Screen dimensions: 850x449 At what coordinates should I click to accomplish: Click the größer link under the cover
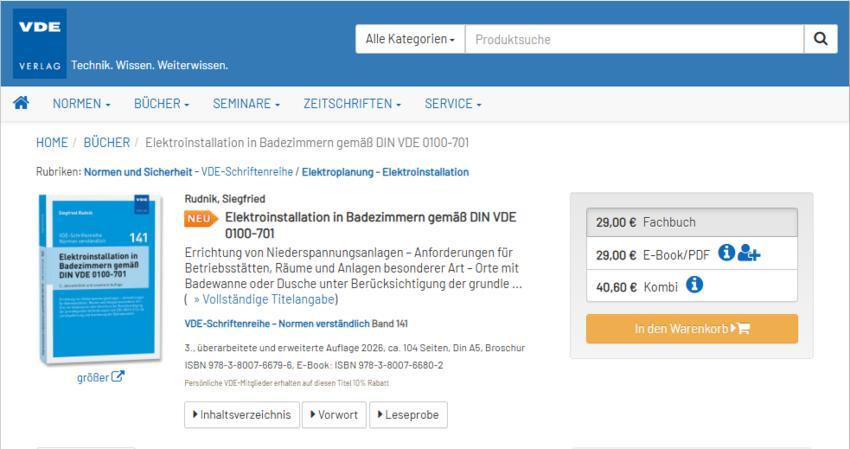click(93, 377)
